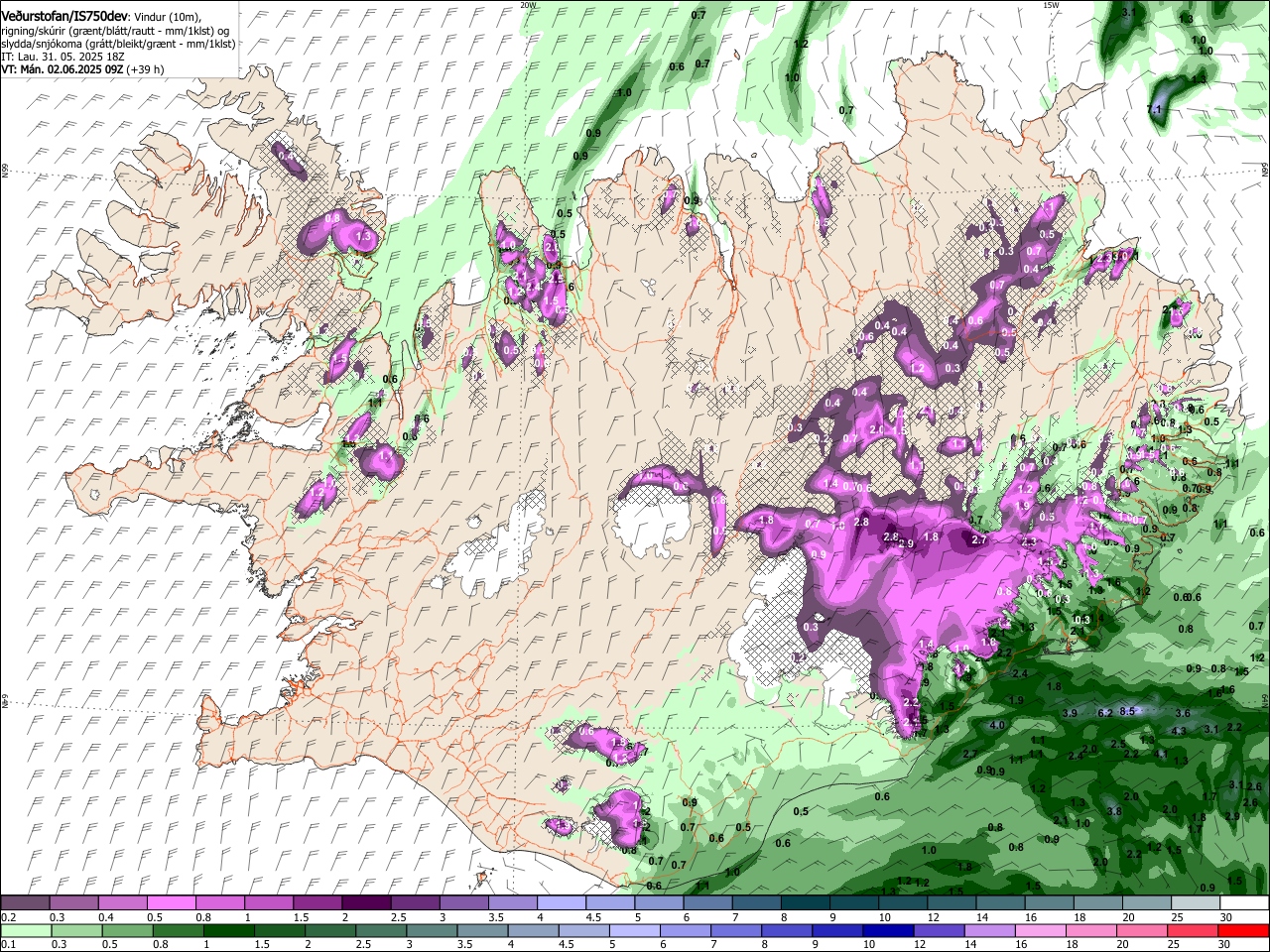
Task: Pick snow-scale swatch between 12 and 14
Action: (x=952, y=903)
